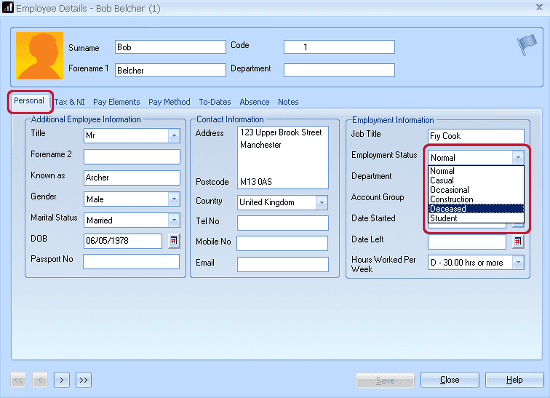
Task: Click the Help button
Action: [514, 380]
